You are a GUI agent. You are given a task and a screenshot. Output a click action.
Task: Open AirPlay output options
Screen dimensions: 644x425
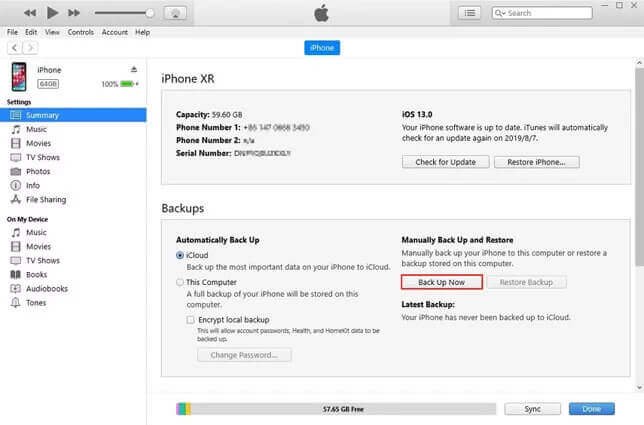(x=177, y=13)
